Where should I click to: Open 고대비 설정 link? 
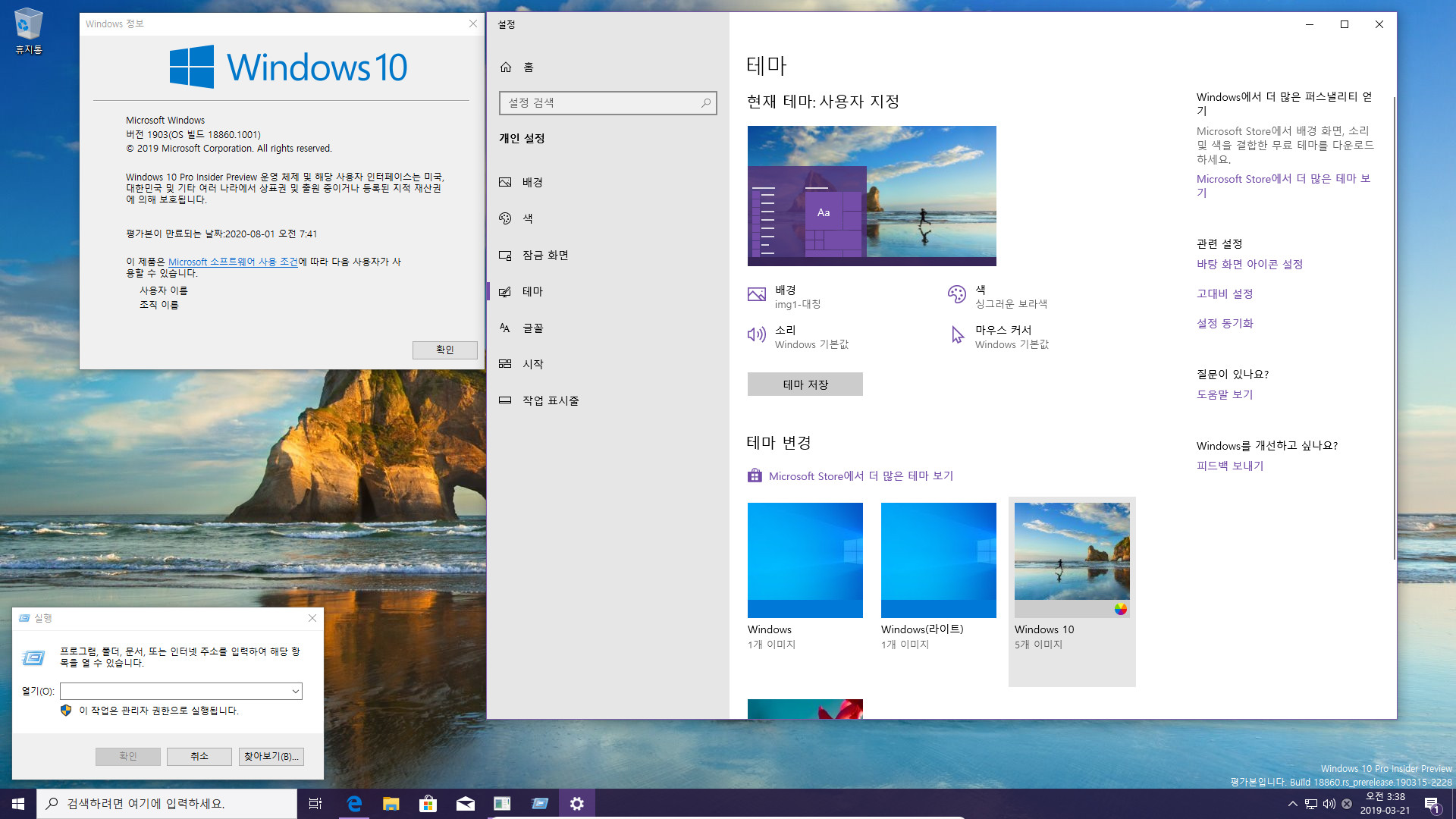point(1225,294)
